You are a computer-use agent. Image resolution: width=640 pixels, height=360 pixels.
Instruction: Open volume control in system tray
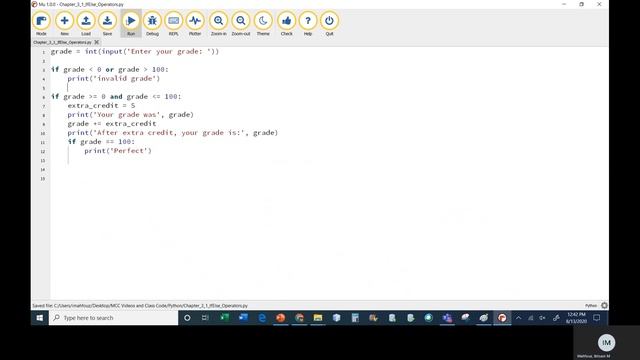[542, 318]
